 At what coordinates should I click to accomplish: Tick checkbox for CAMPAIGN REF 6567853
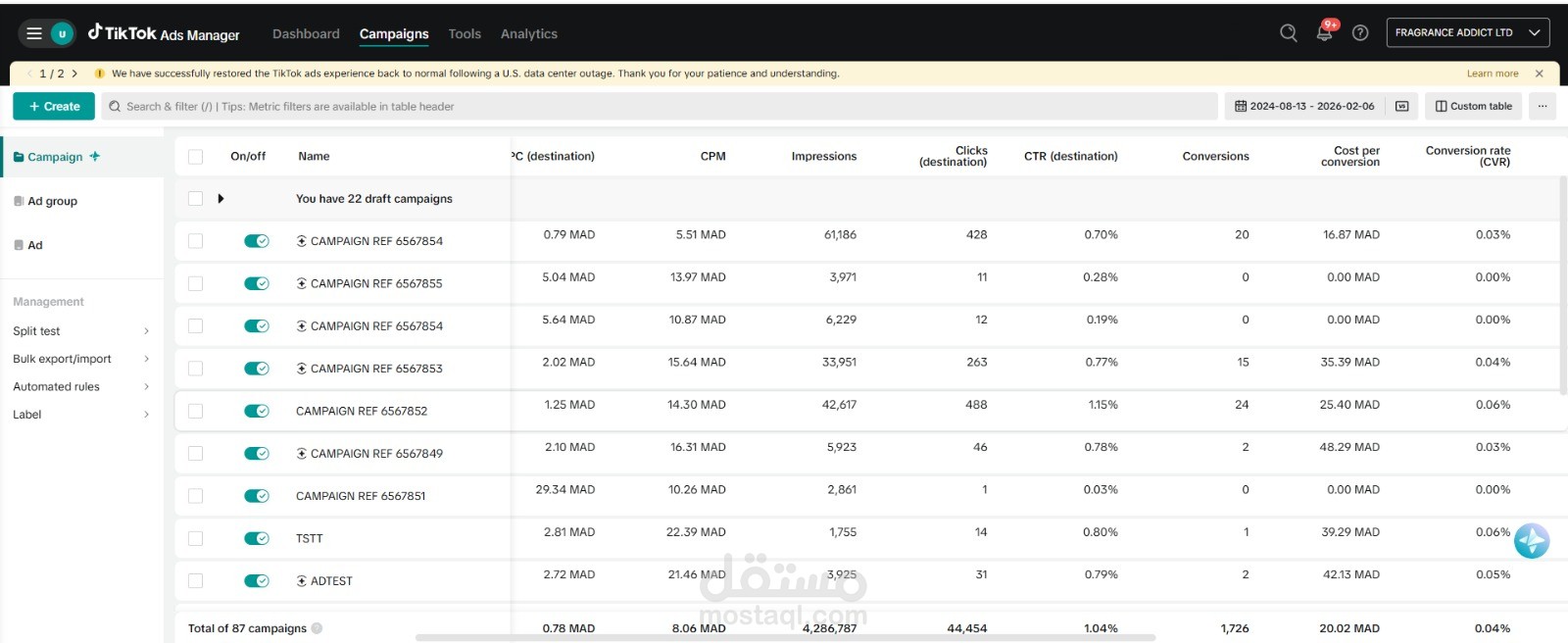[195, 369]
